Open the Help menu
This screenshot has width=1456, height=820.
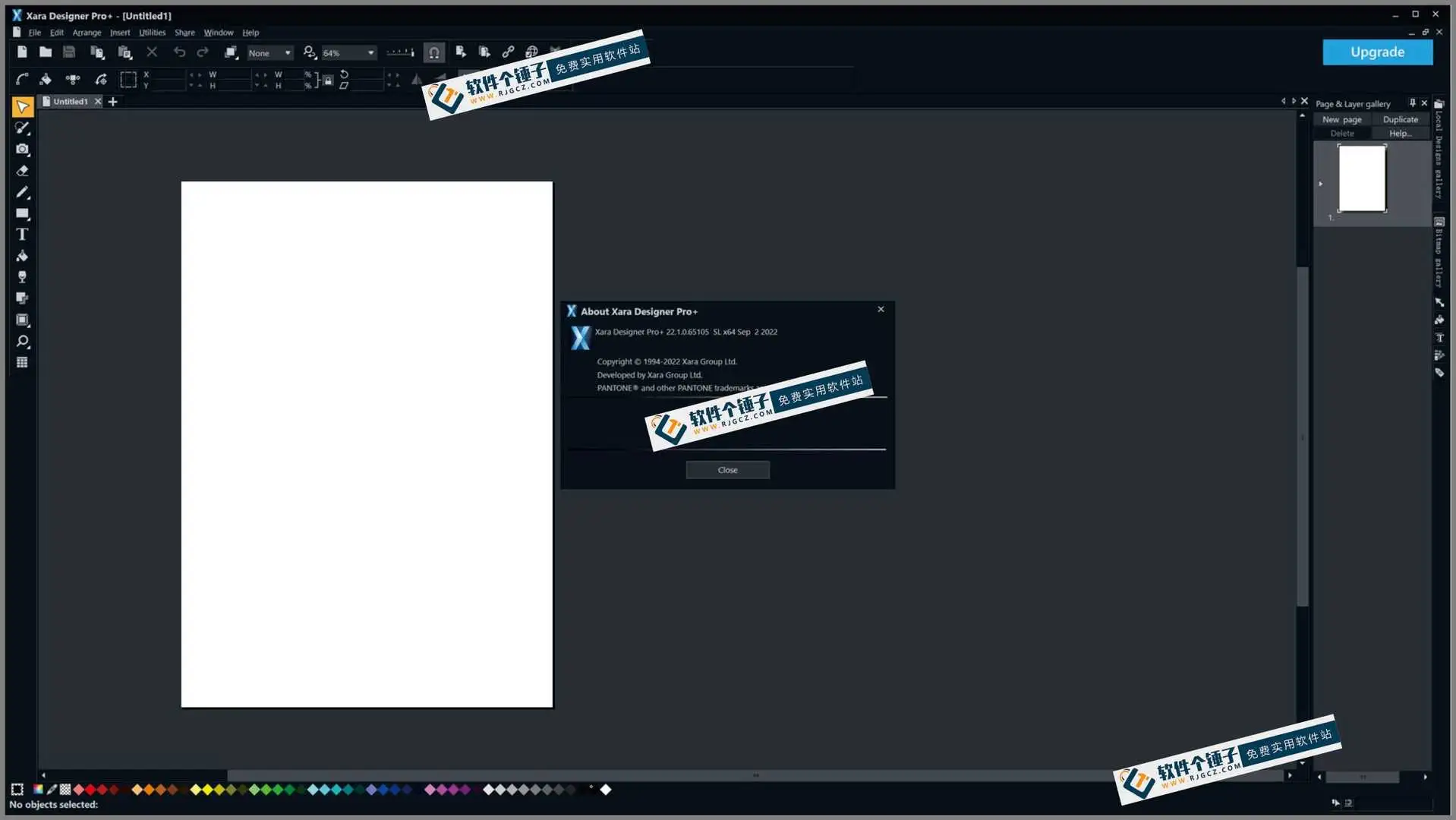[x=251, y=33]
